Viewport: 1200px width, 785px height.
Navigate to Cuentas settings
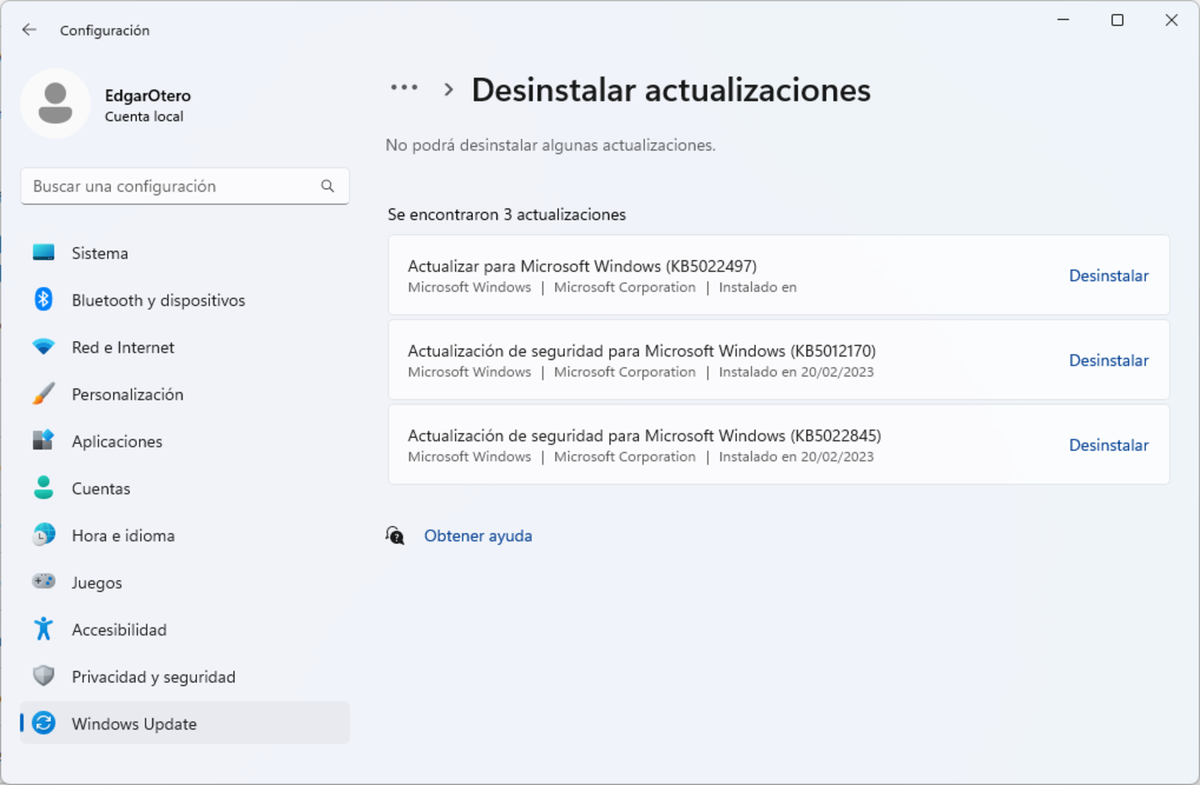(185, 488)
